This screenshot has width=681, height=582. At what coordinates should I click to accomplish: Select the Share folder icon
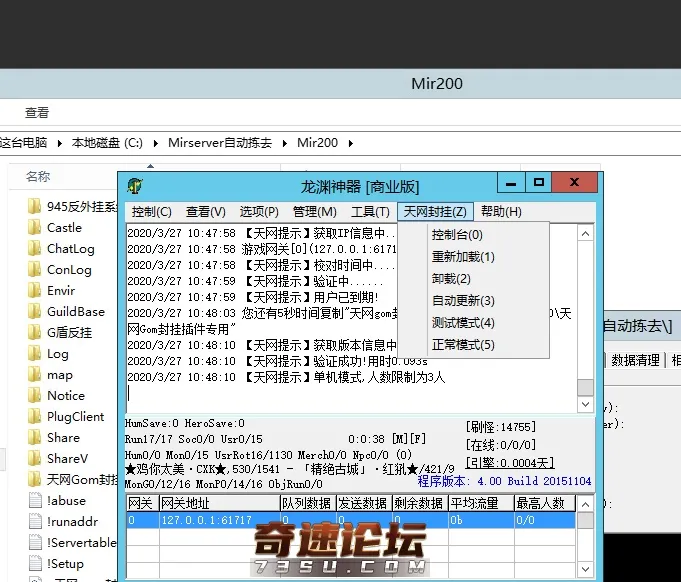pyautogui.click(x=34, y=437)
